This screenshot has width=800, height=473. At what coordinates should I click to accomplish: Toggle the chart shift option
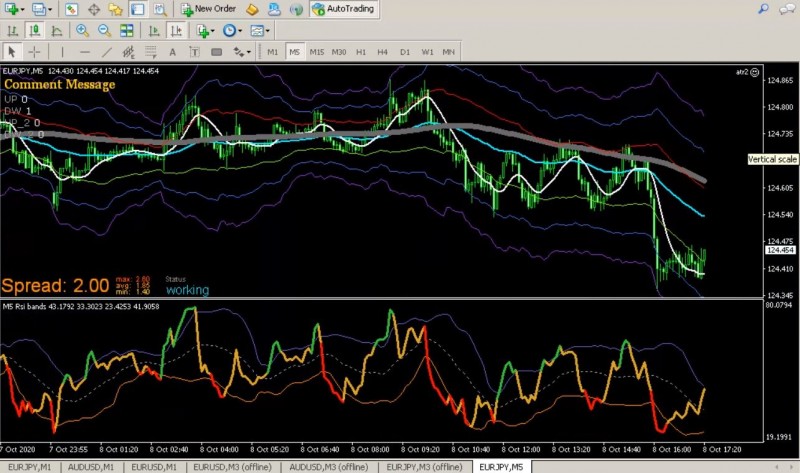click(175, 31)
